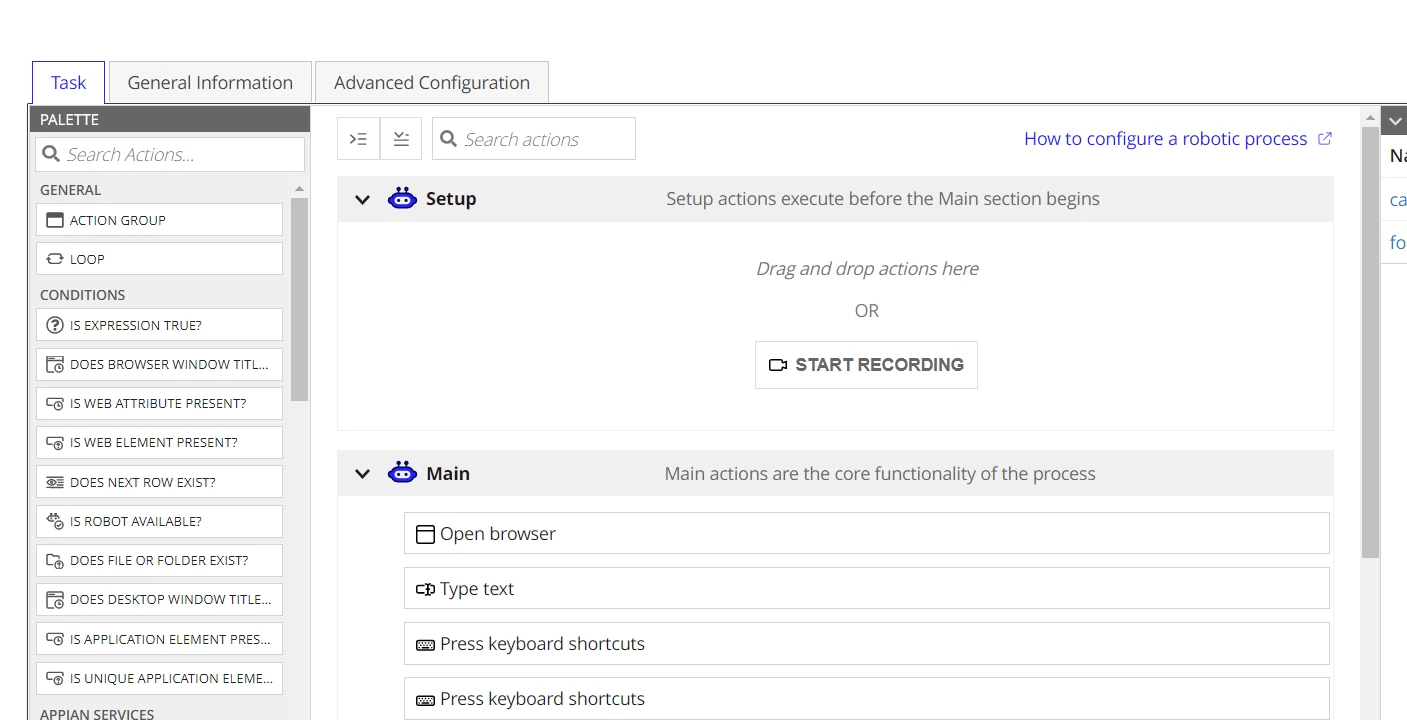
Task: Click the Search actions input field
Action: pyautogui.click(x=534, y=139)
